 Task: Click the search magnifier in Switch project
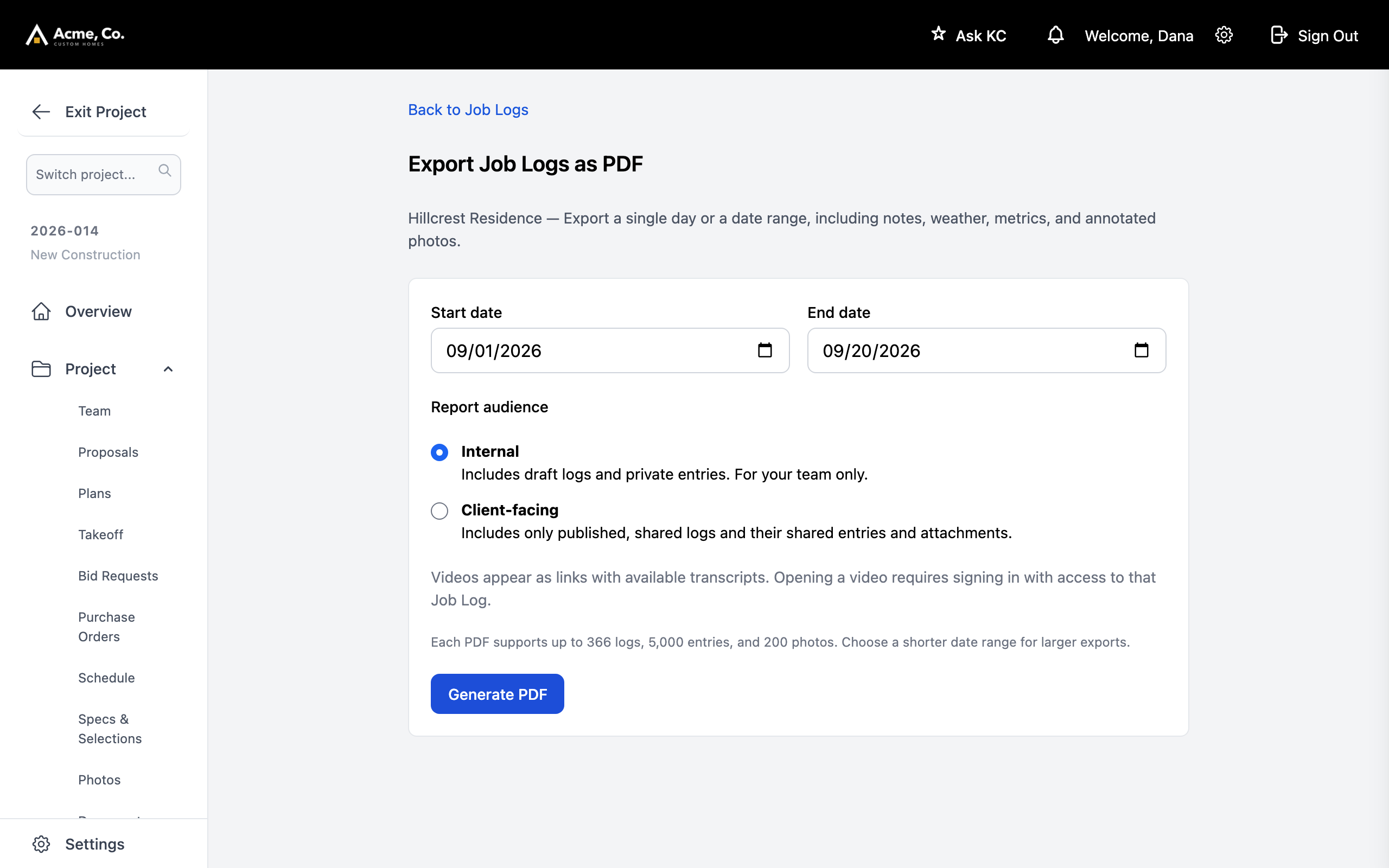(165, 170)
